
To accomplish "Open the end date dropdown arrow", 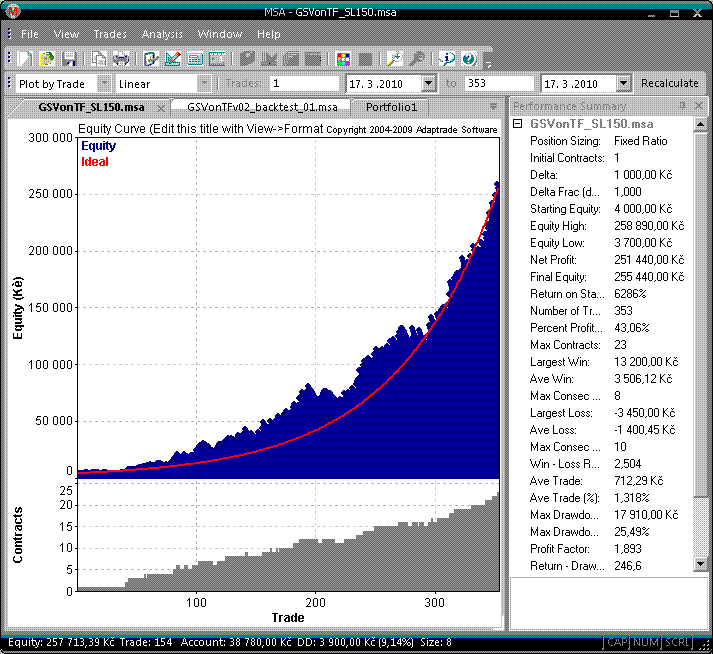I will [624, 84].
